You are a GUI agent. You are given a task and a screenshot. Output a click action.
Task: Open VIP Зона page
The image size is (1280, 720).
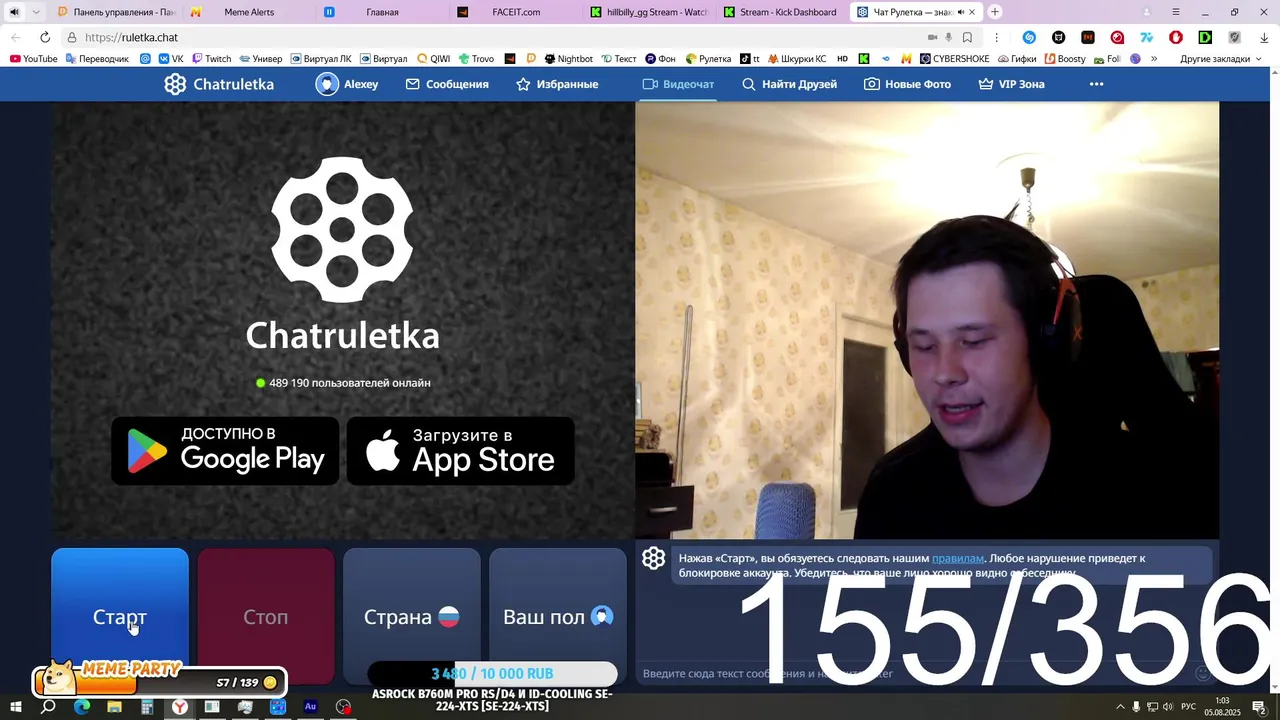1011,84
